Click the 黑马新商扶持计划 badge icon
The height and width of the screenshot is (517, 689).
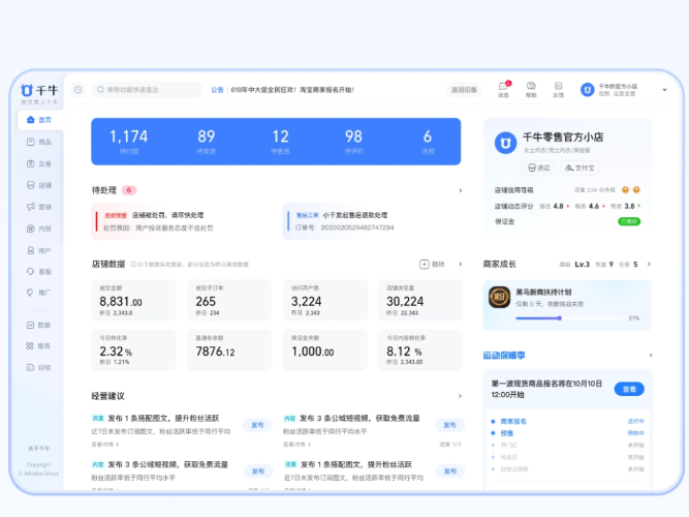(x=500, y=297)
